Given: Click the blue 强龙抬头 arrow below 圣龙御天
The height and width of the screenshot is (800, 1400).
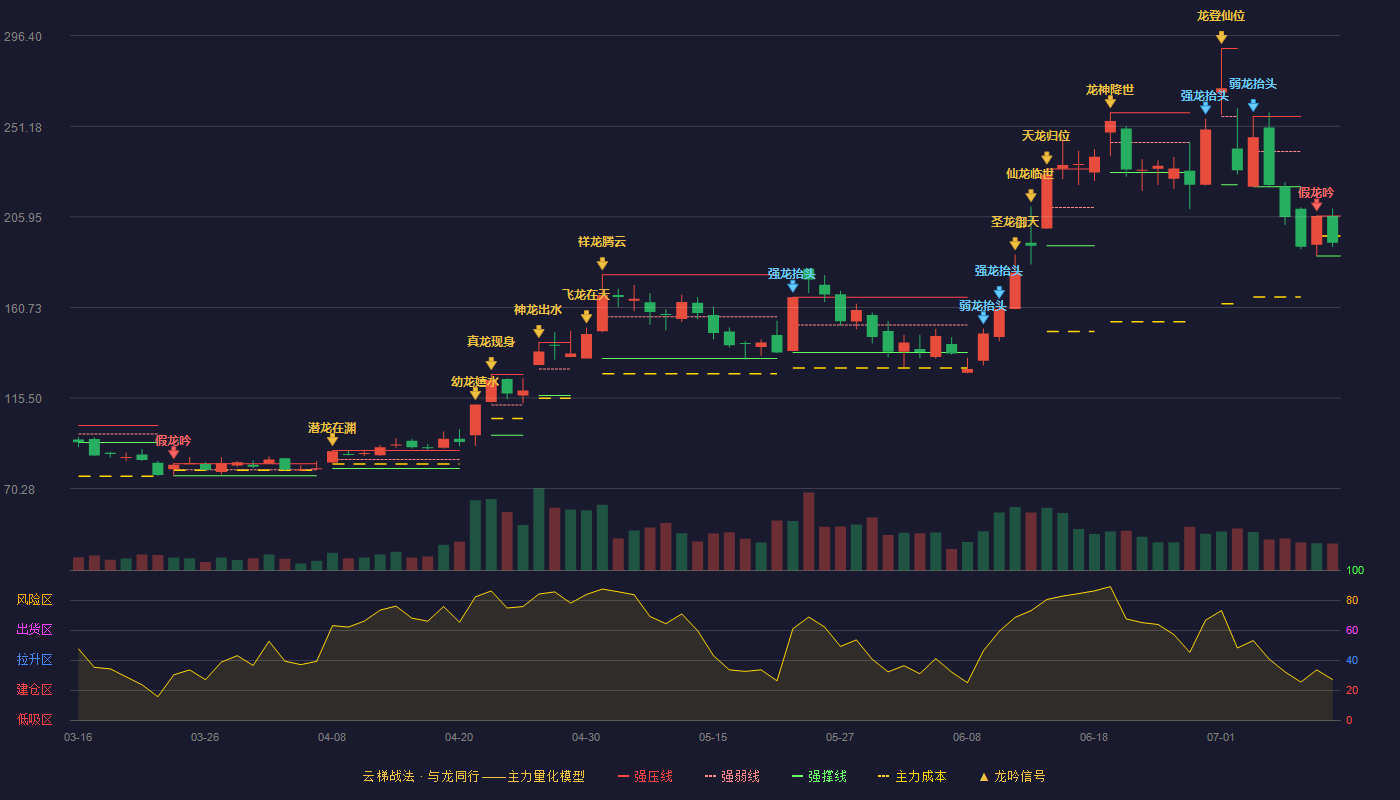Looking at the screenshot, I should pyautogui.click(x=999, y=292).
